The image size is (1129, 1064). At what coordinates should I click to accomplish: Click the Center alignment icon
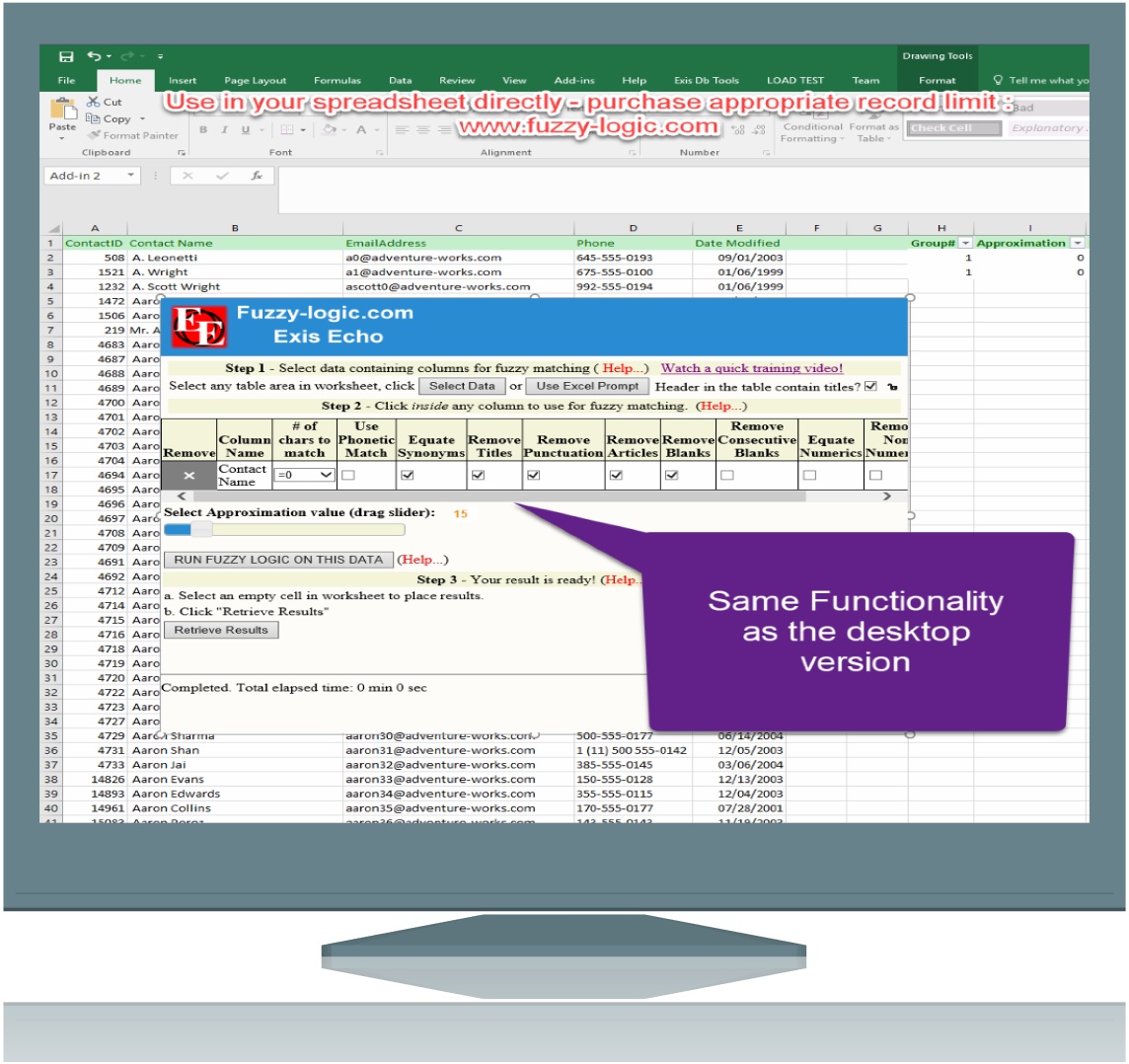[423, 129]
